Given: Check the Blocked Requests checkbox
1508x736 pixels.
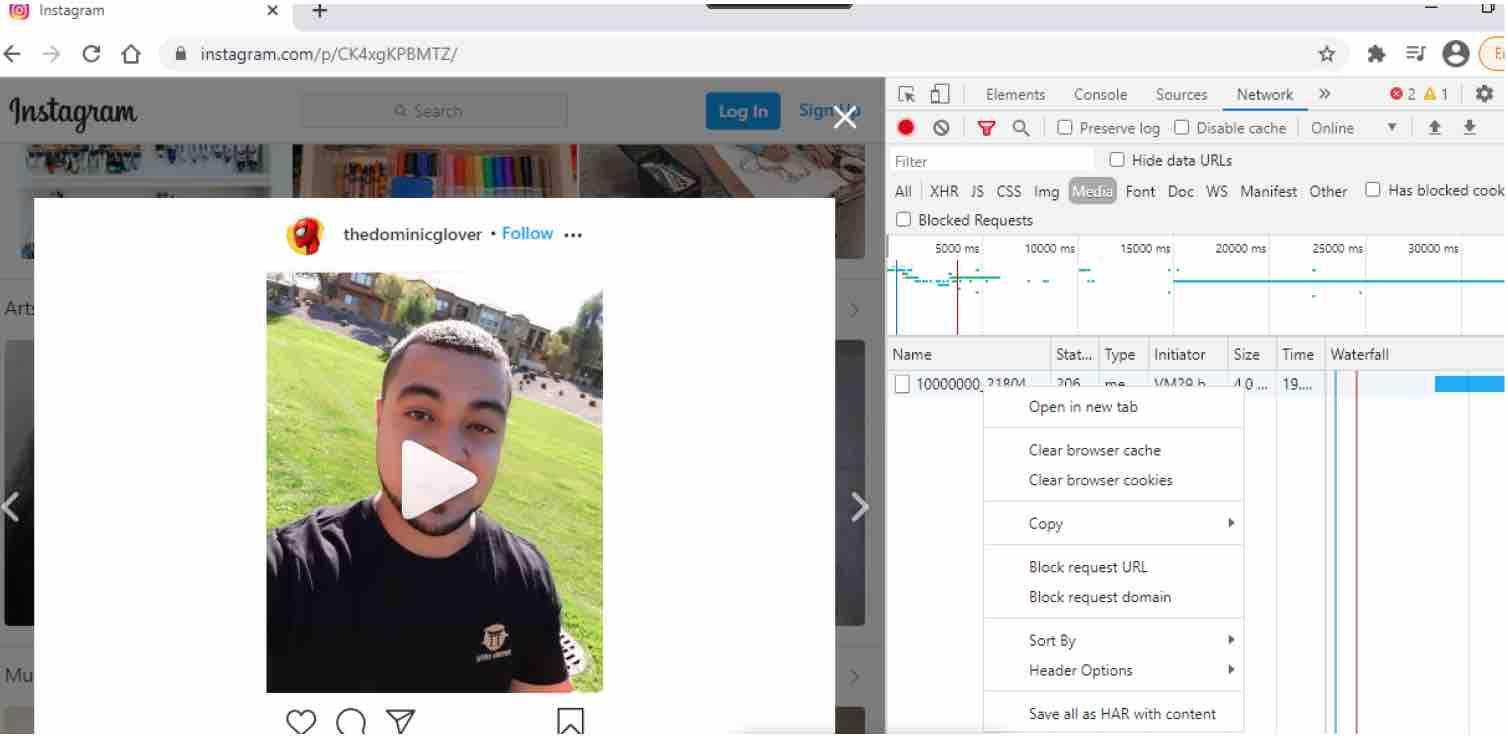Looking at the screenshot, I should 903,219.
